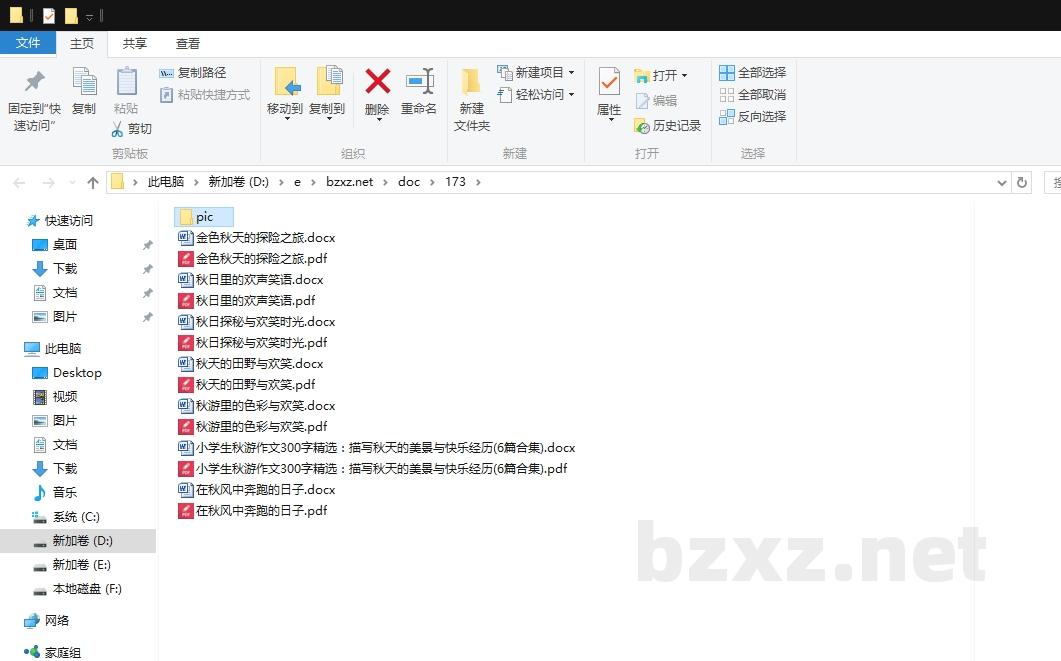Click the Pin to Quick Access icon
This screenshot has width=1061, height=661.
click(34, 82)
